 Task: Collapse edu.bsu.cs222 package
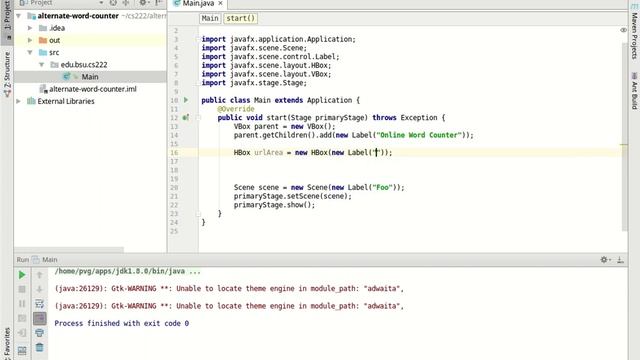tap(42, 64)
